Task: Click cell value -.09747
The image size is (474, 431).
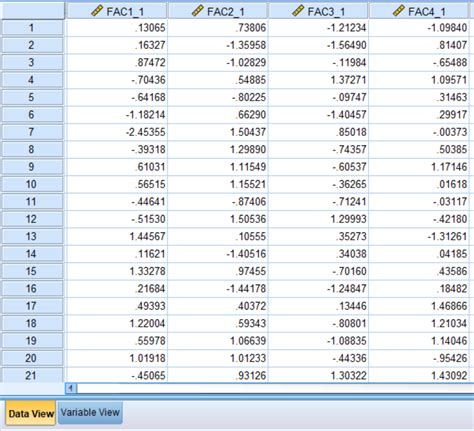Action: pos(318,97)
